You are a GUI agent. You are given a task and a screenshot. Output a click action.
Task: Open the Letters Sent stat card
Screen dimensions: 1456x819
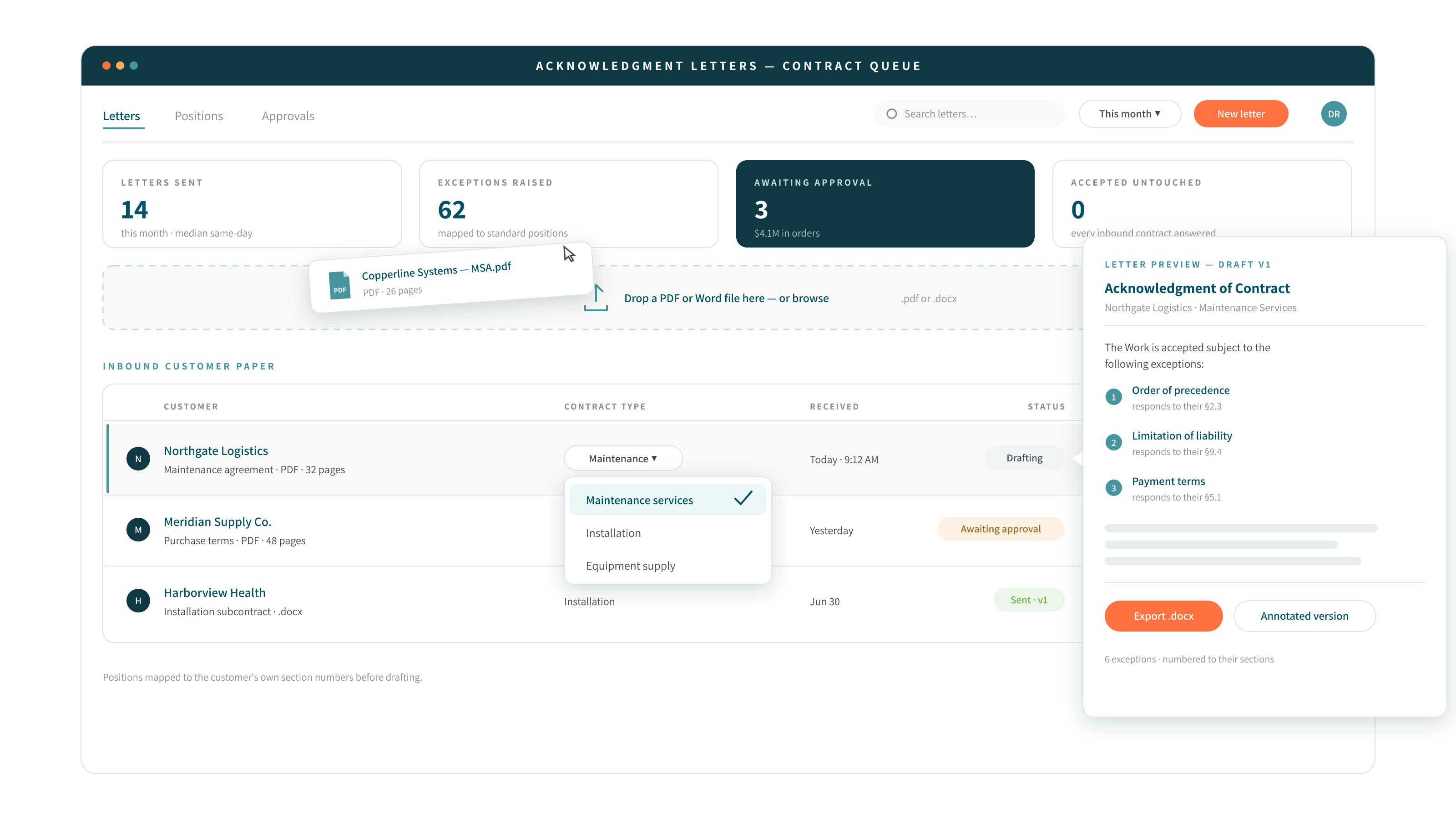tap(252, 204)
